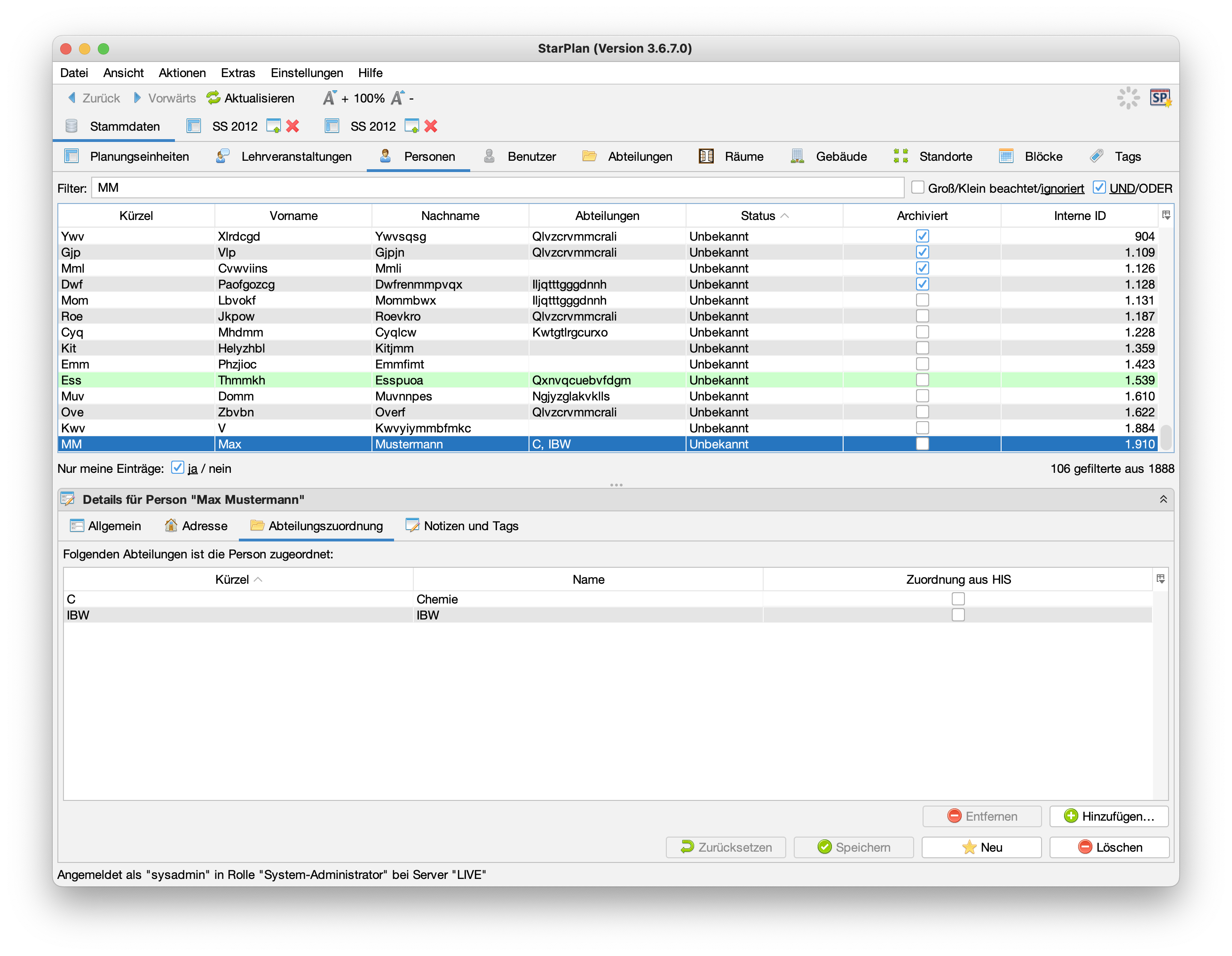Open second SS 2012 in new window icon

point(412,126)
